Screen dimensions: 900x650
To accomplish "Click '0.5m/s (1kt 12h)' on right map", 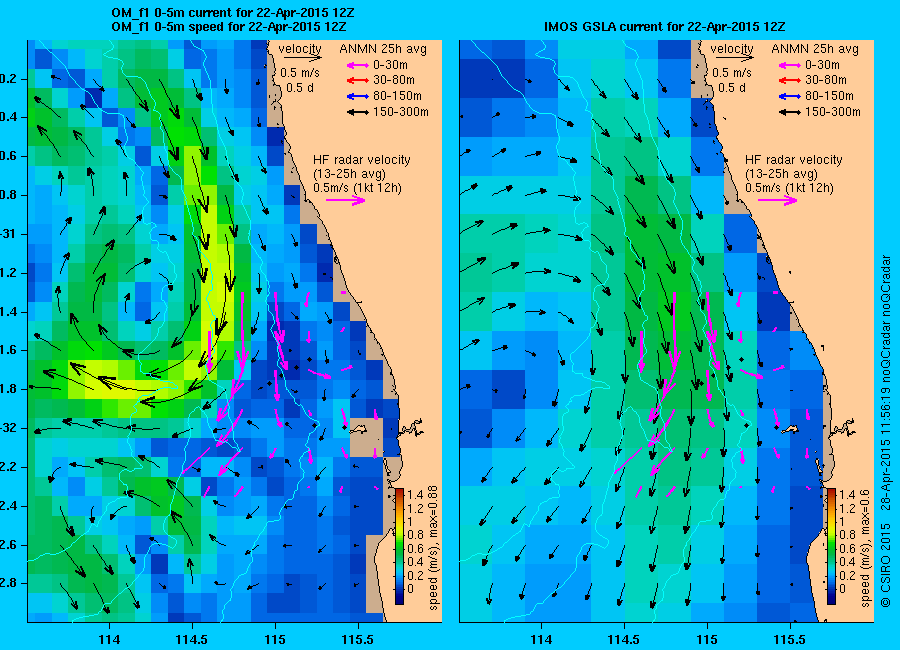I will [789, 188].
